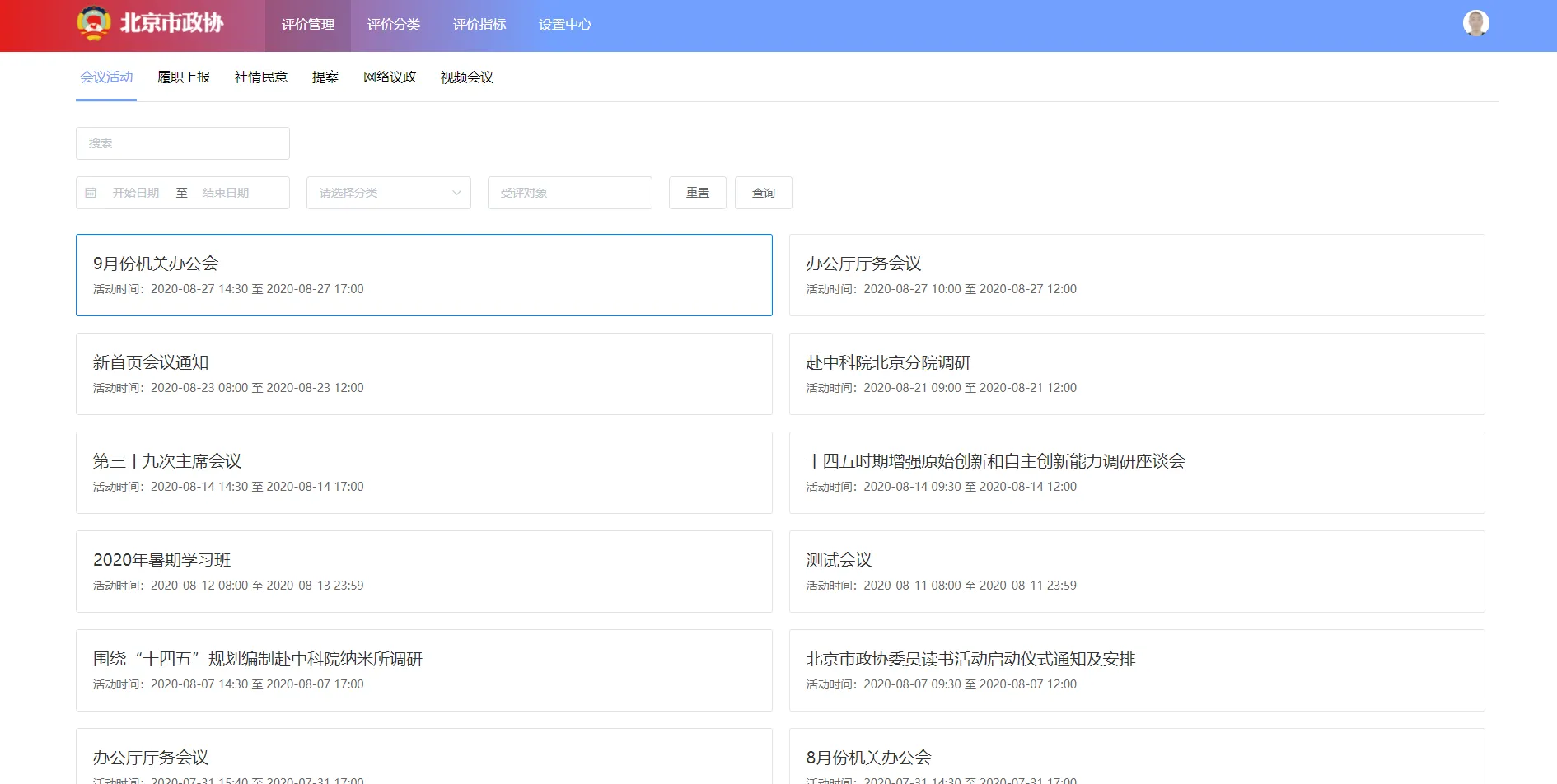
Task: Click the 北京市政协 emblem logo
Action: coord(94,23)
